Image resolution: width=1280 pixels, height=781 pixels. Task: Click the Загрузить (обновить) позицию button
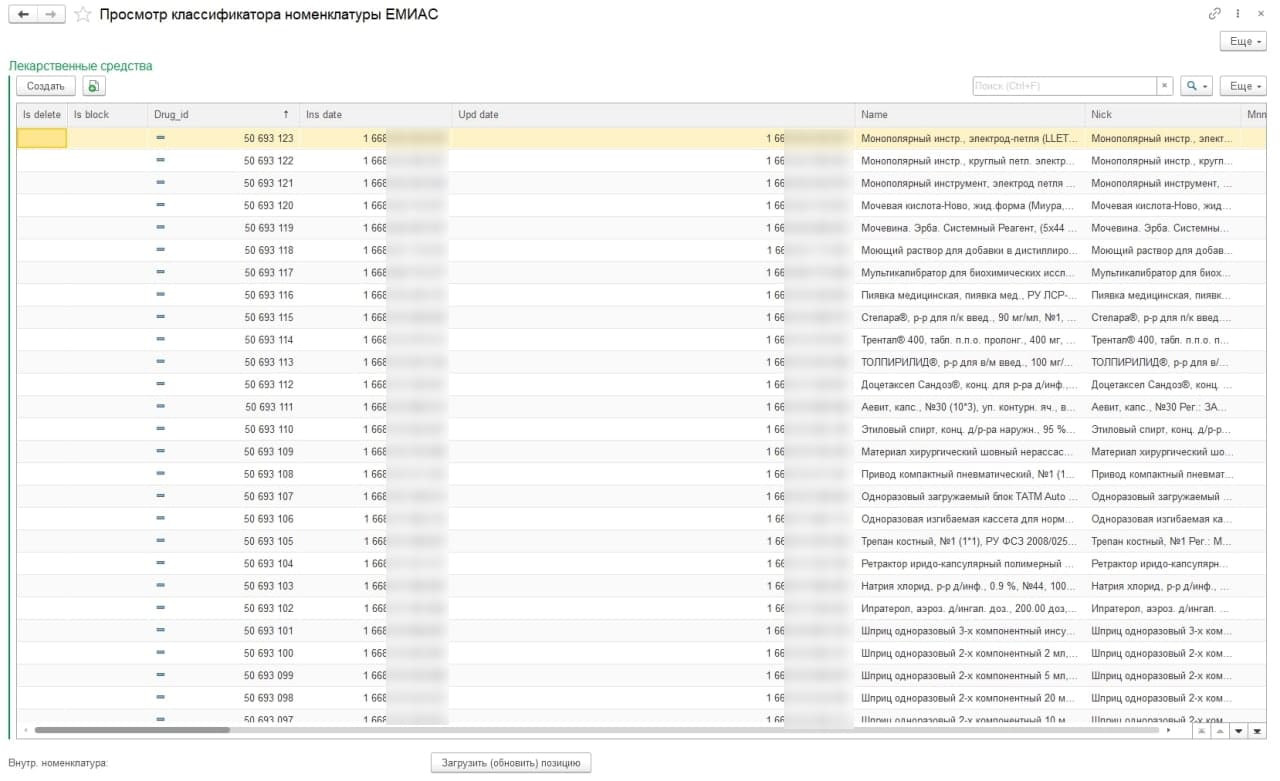point(511,763)
